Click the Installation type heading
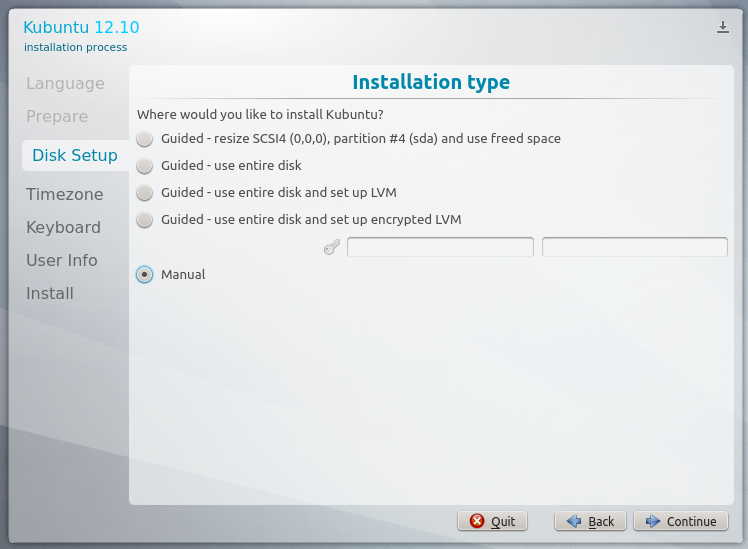 pyautogui.click(x=431, y=82)
